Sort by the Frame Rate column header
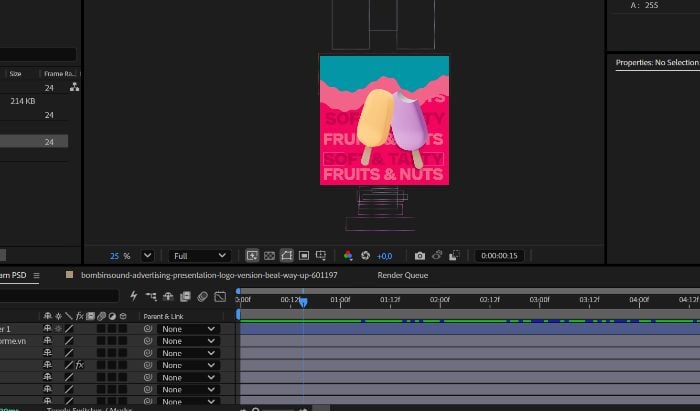 point(60,74)
